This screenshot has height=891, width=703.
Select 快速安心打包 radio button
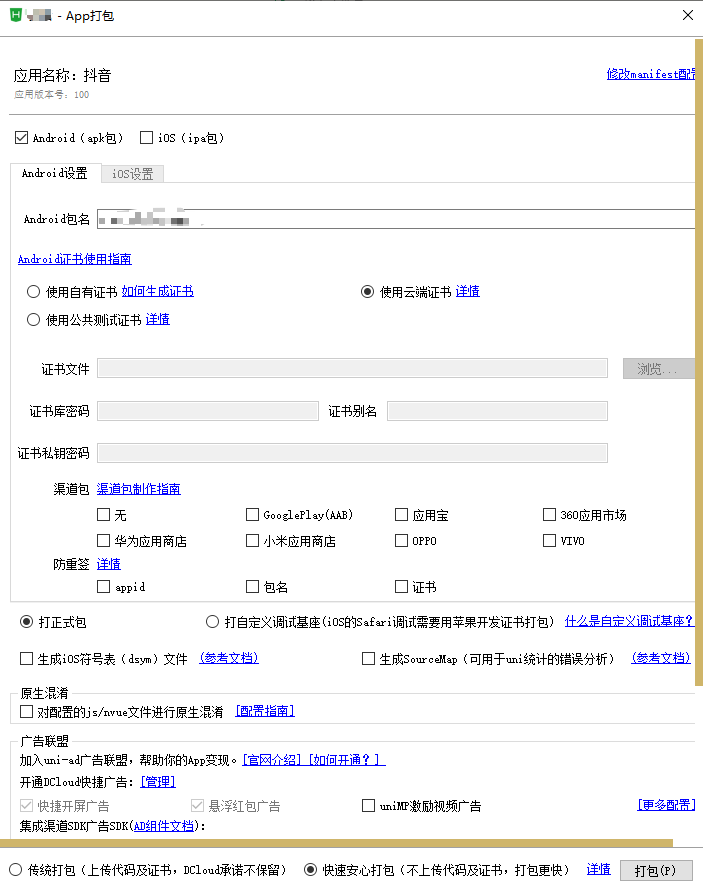coord(310,869)
